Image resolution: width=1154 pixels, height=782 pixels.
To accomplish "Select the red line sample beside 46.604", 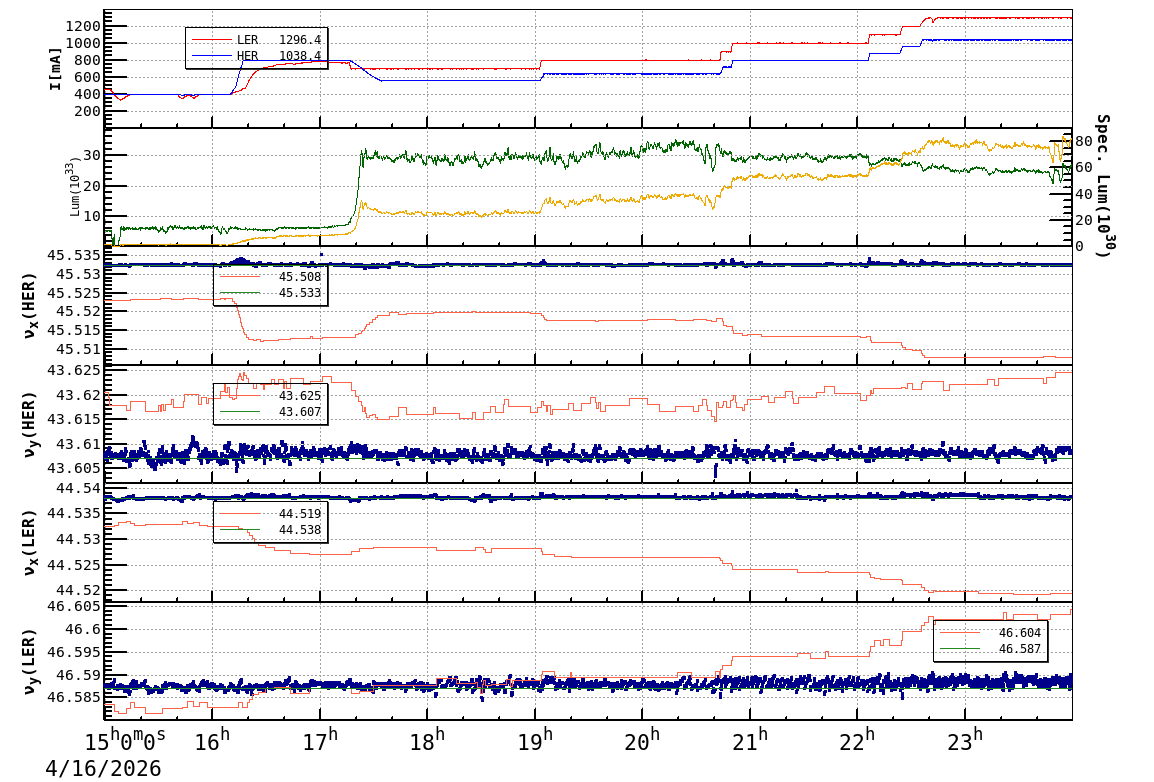I will pyautogui.click(x=960, y=633).
